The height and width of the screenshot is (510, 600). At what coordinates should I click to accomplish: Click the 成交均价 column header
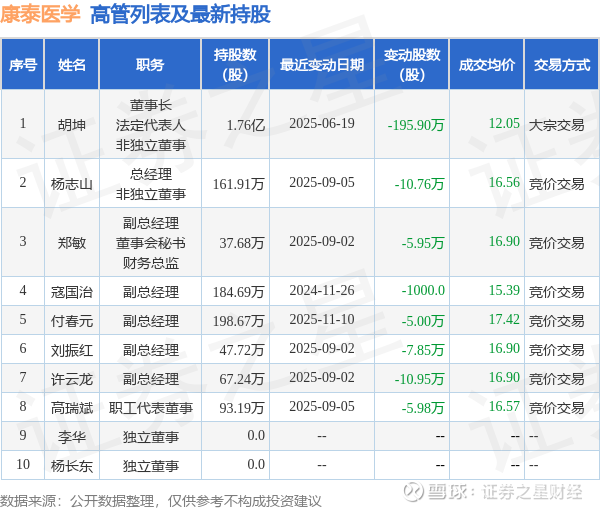[x=486, y=64]
